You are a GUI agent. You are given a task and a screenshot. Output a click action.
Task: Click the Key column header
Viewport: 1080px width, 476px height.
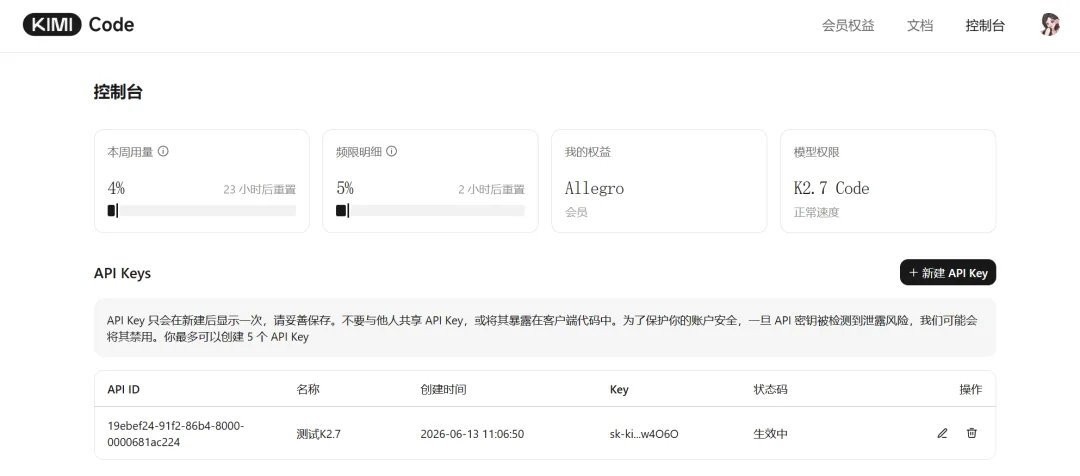point(619,389)
